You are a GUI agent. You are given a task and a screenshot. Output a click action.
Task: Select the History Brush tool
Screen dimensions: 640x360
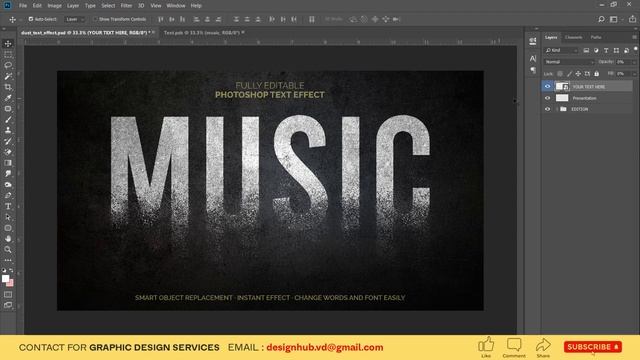coord(8,141)
